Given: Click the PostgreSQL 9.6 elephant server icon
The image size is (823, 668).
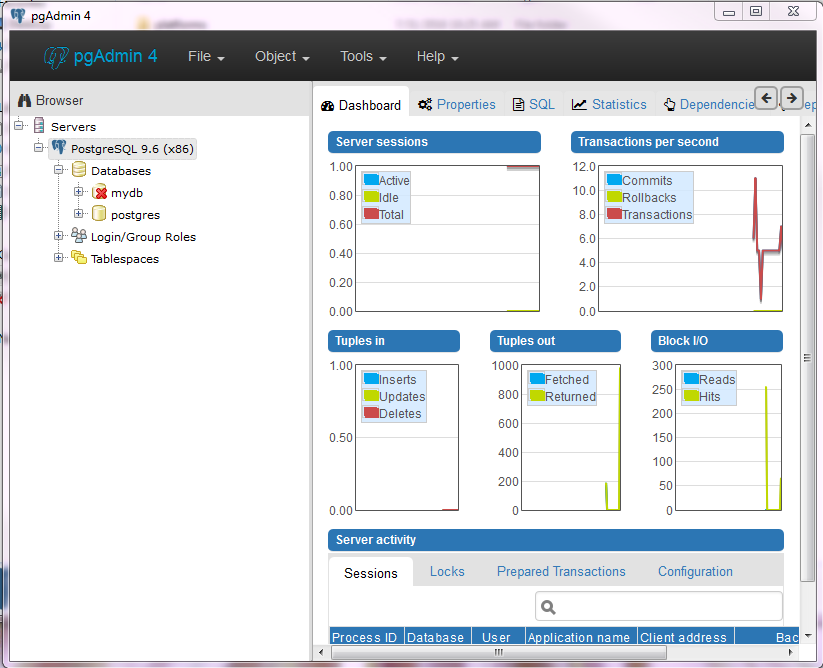Looking at the screenshot, I should point(59,147).
